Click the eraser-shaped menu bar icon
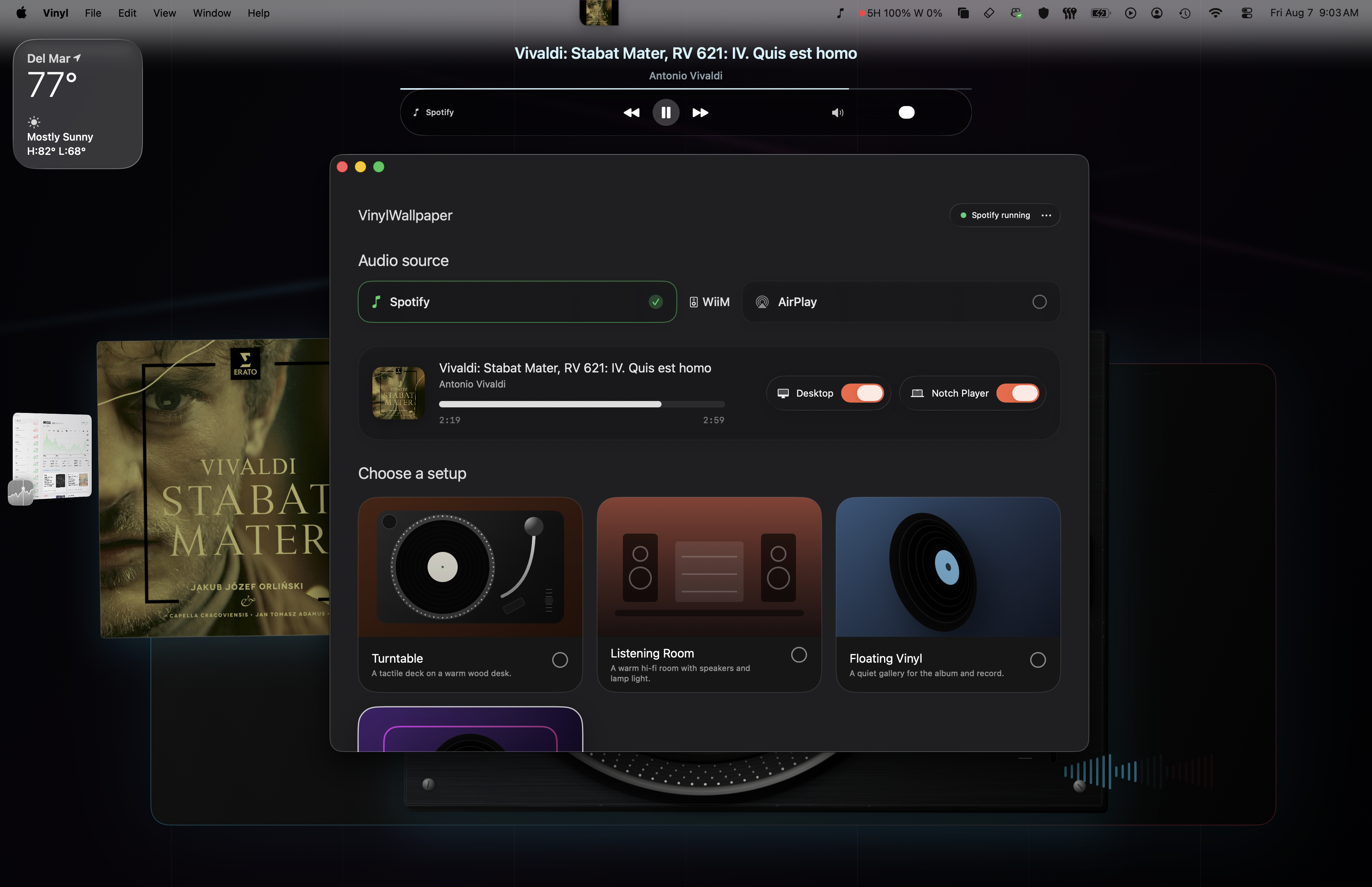Image resolution: width=1372 pixels, height=887 pixels. pos(989,13)
